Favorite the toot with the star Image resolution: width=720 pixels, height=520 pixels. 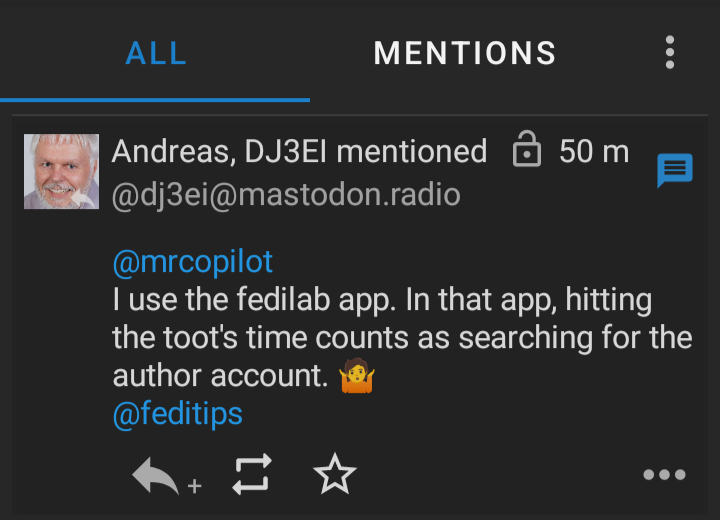334,474
